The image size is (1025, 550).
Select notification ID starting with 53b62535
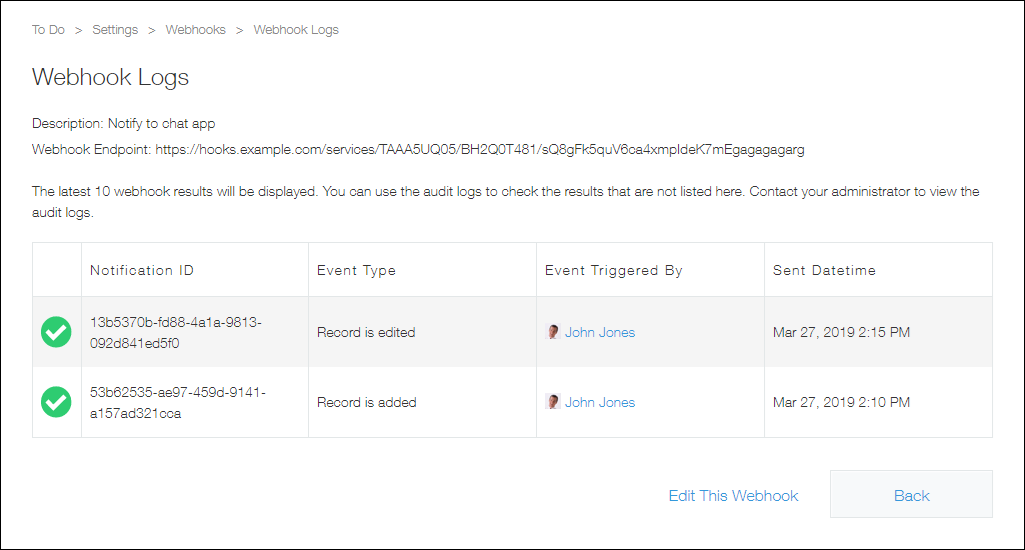tap(177, 402)
